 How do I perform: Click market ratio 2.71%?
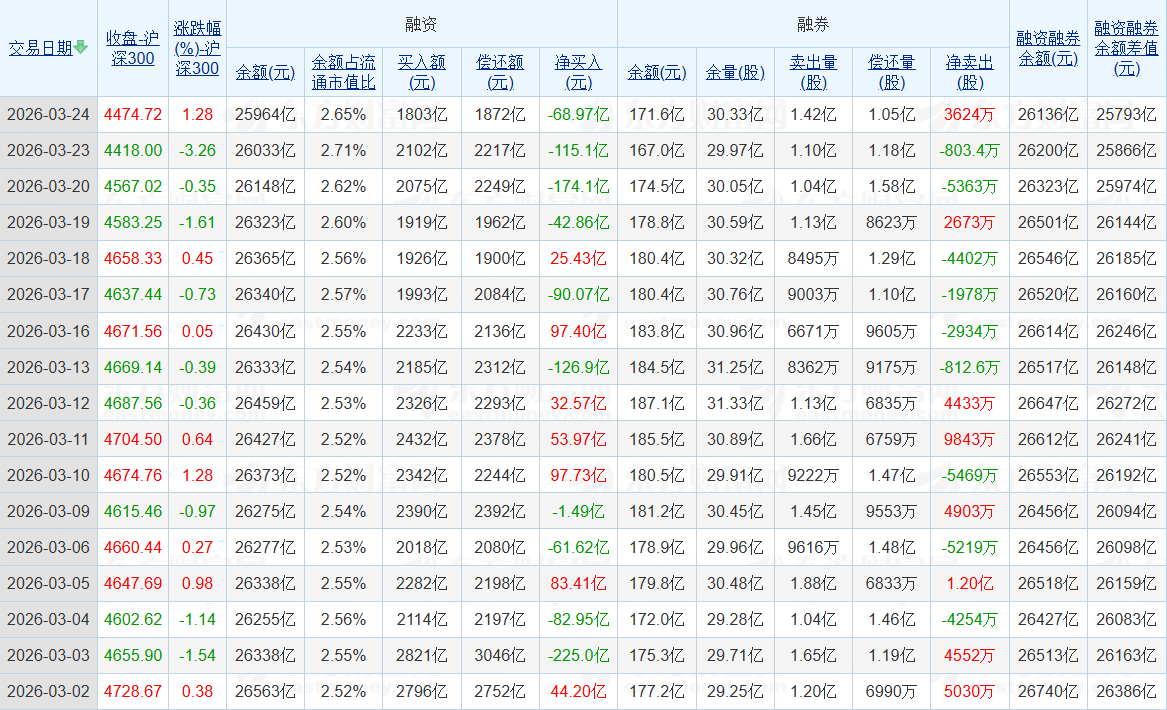coord(343,150)
